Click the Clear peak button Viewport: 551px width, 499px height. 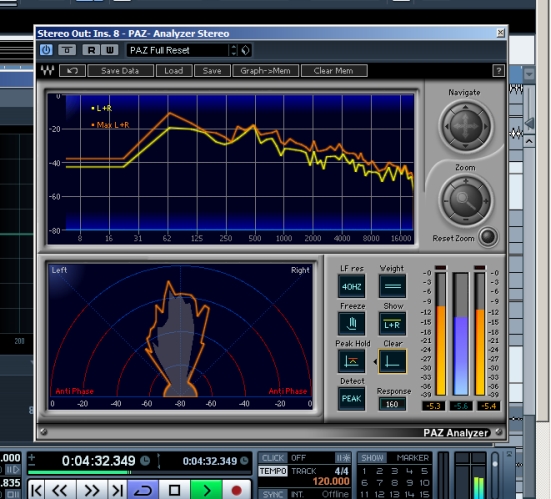pyautogui.click(x=393, y=361)
